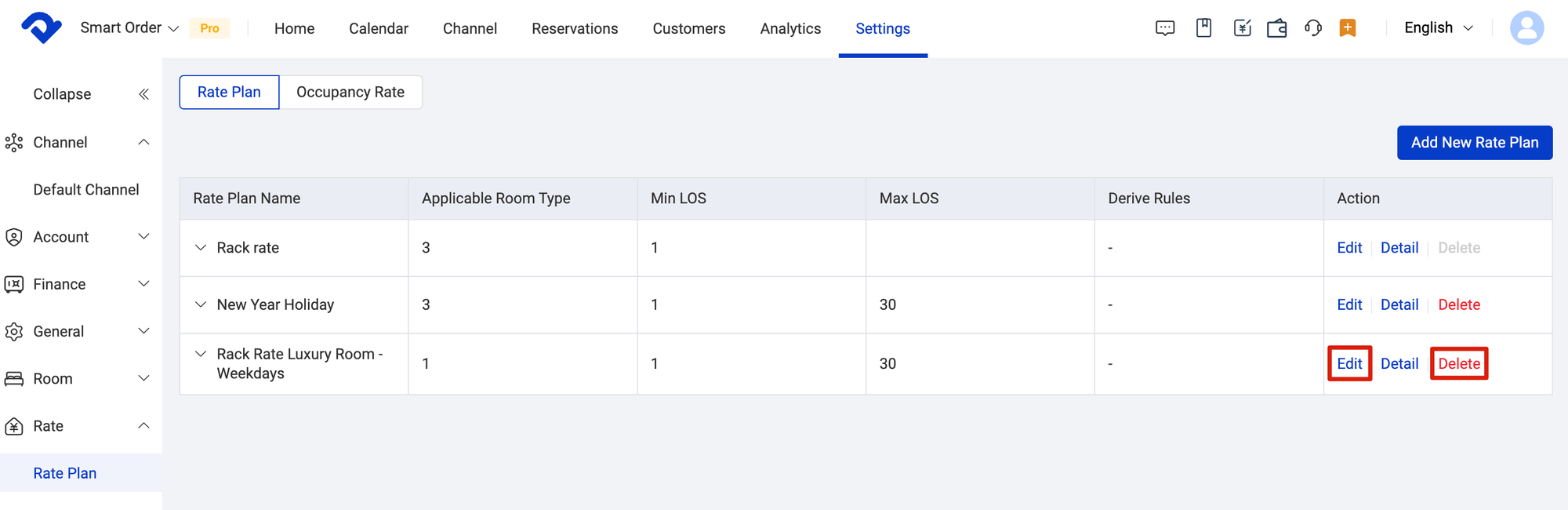Open customer support headset icon
Viewport: 1568px width, 510px height.
1313,28
